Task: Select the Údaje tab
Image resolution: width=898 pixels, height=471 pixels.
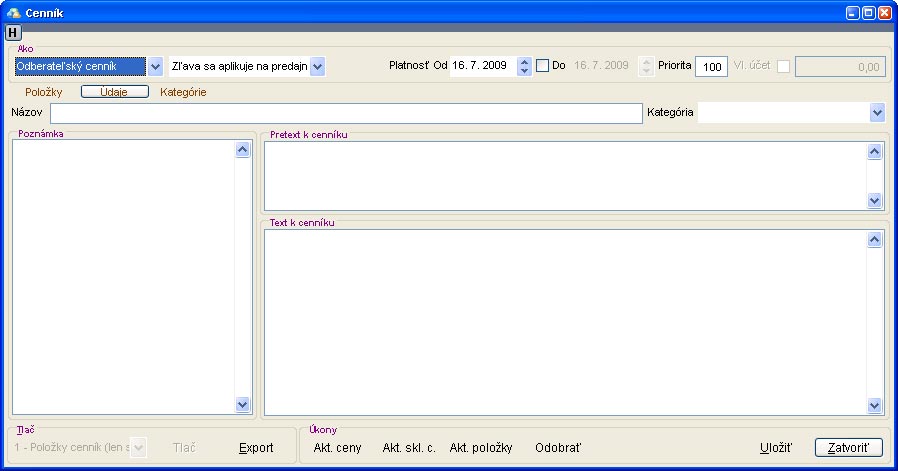Action: click(114, 92)
